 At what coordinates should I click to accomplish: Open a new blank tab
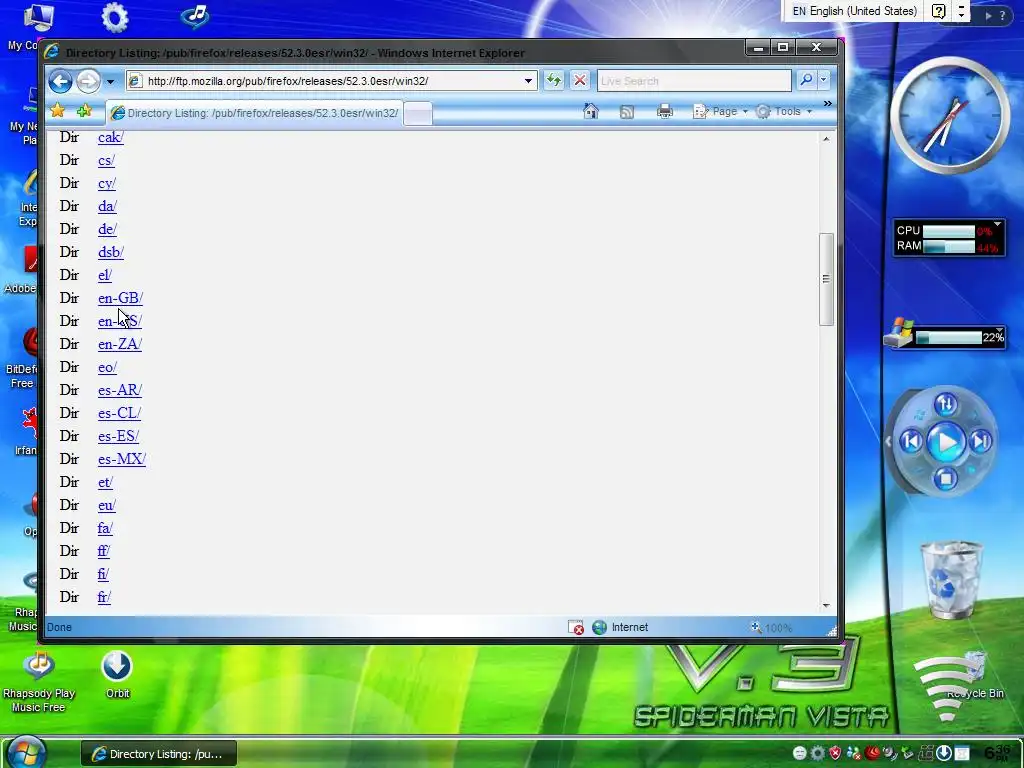pos(418,113)
